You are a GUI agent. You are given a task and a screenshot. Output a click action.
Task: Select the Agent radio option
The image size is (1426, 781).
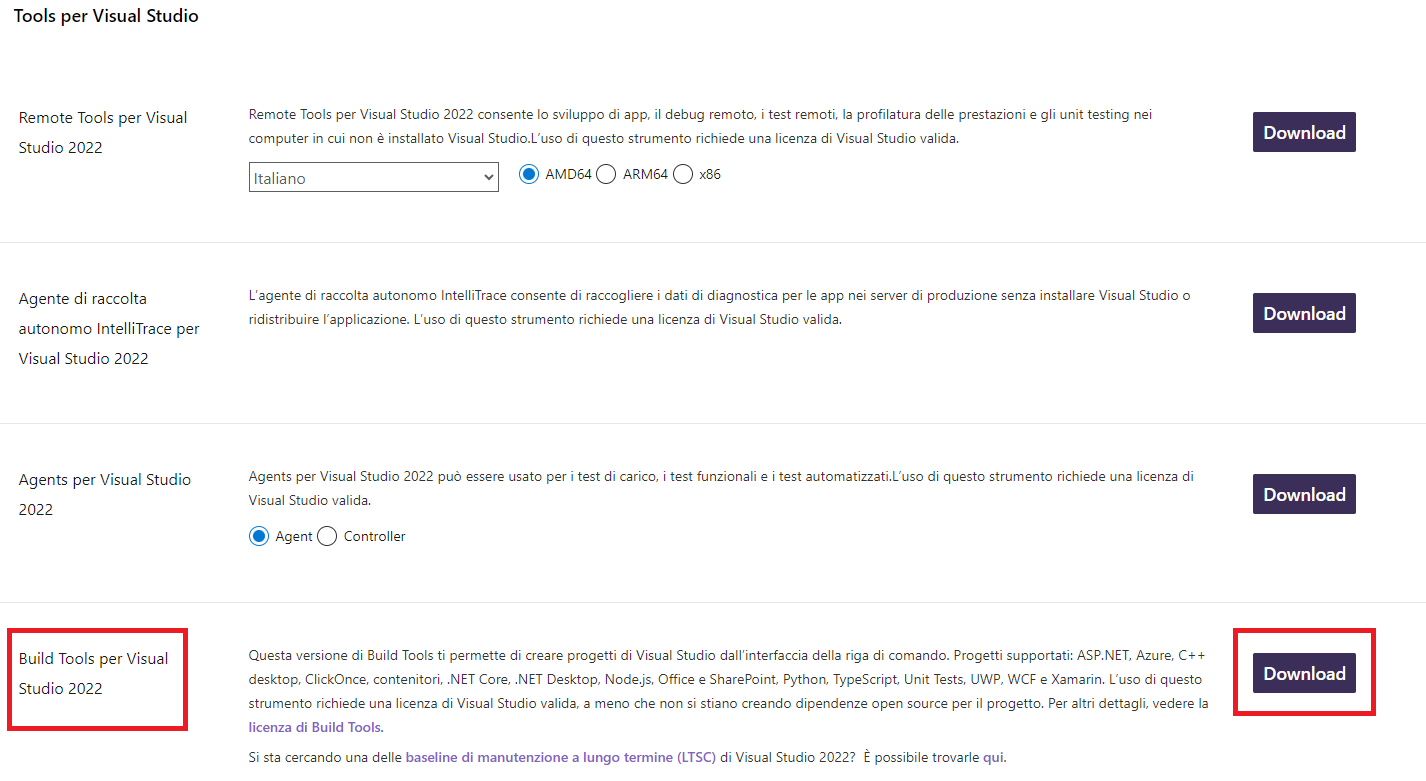260,536
